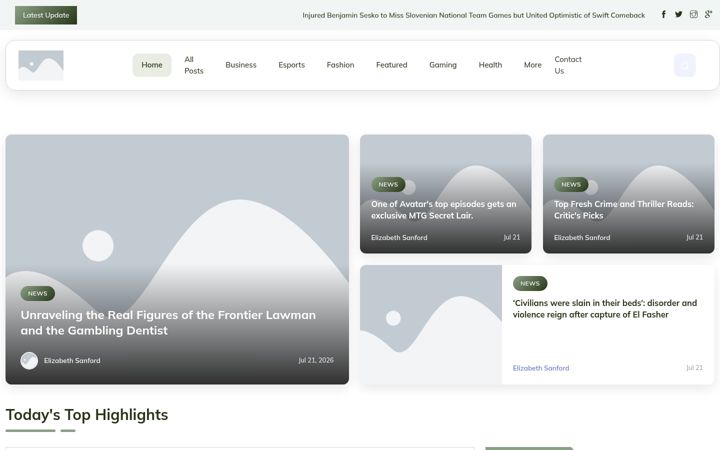Open 'Civilians were slain in their beds' headline
Screen dimensions: 720x450
point(605,309)
